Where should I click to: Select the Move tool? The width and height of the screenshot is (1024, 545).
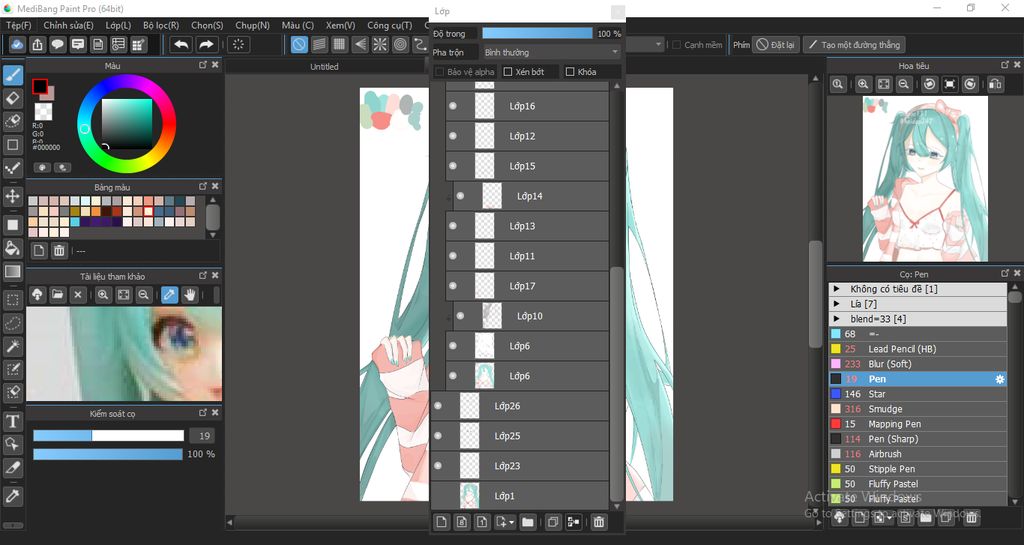[x=13, y=196]
